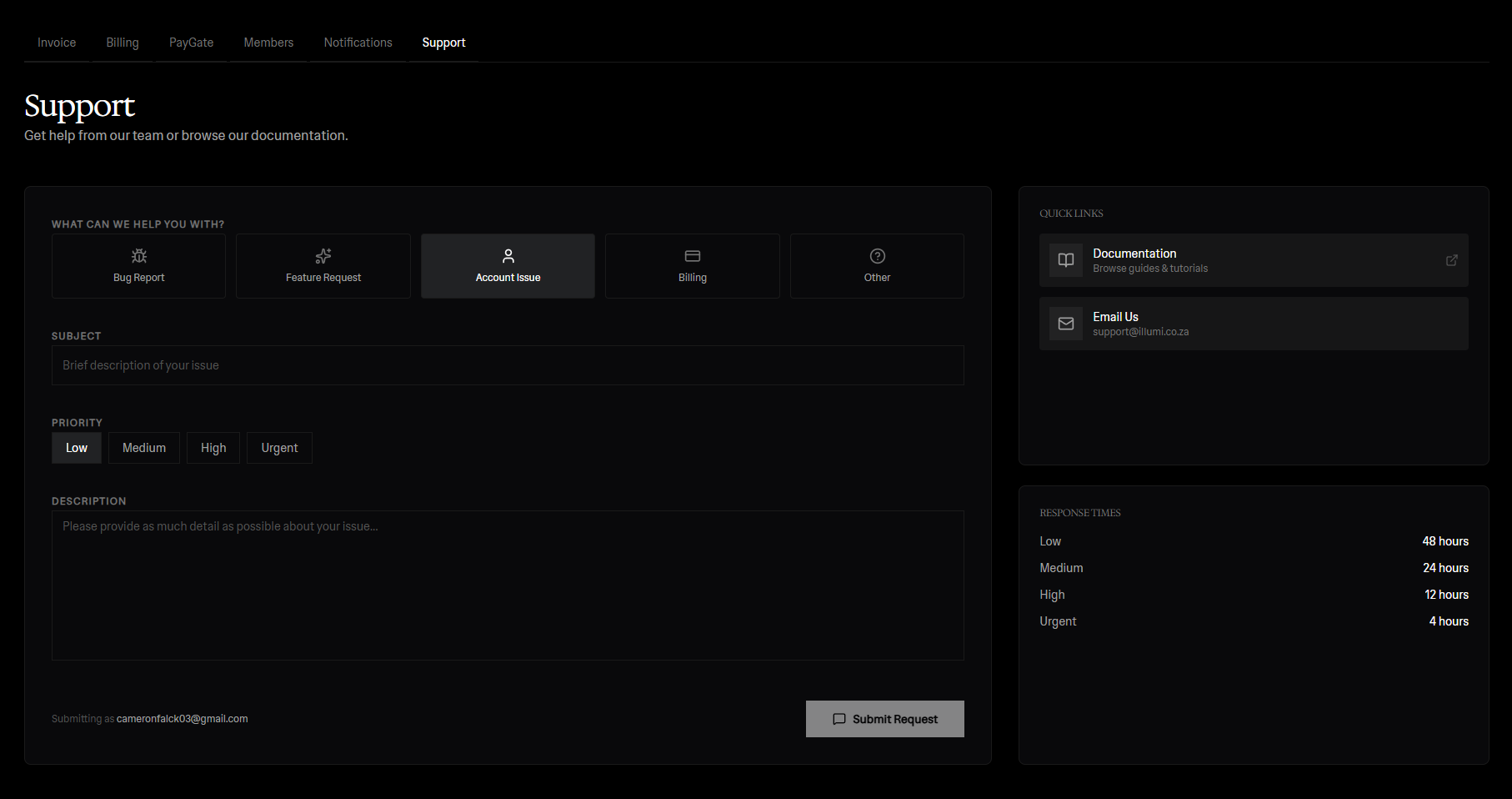This screenshot has height=799, width=1512.
Task: Set priority to Medium
Action: (x=144, y=448)
